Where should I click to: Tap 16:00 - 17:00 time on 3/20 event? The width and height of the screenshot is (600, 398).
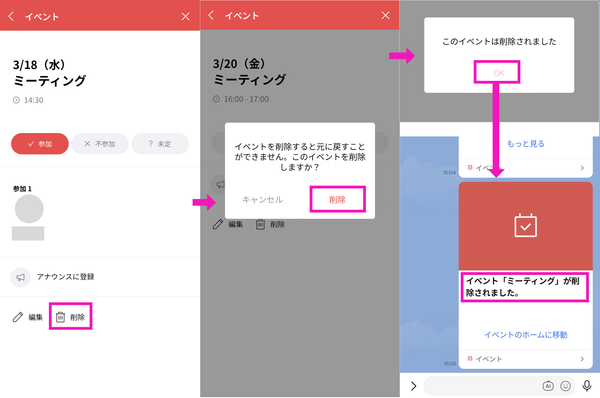(246, 99)
